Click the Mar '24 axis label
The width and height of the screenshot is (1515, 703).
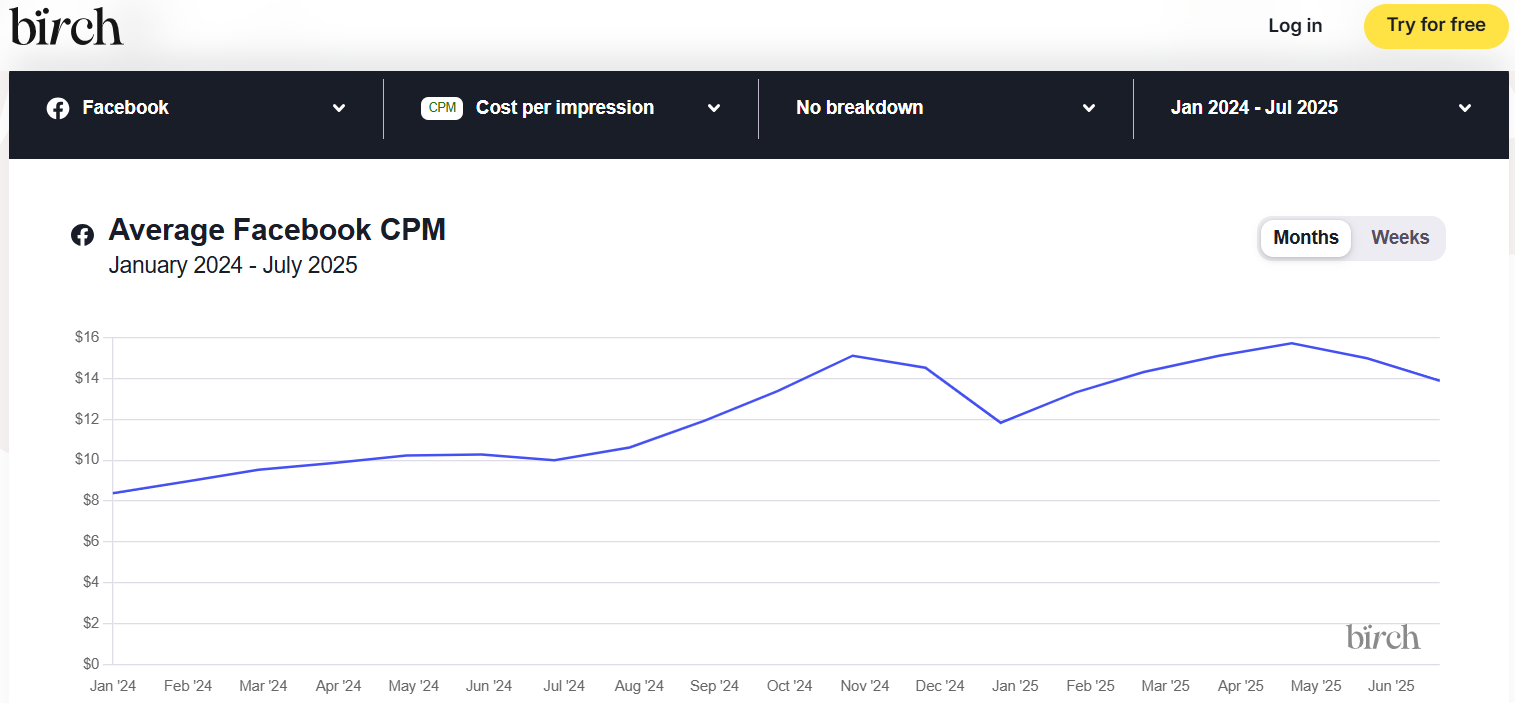(x=263, y=686)
